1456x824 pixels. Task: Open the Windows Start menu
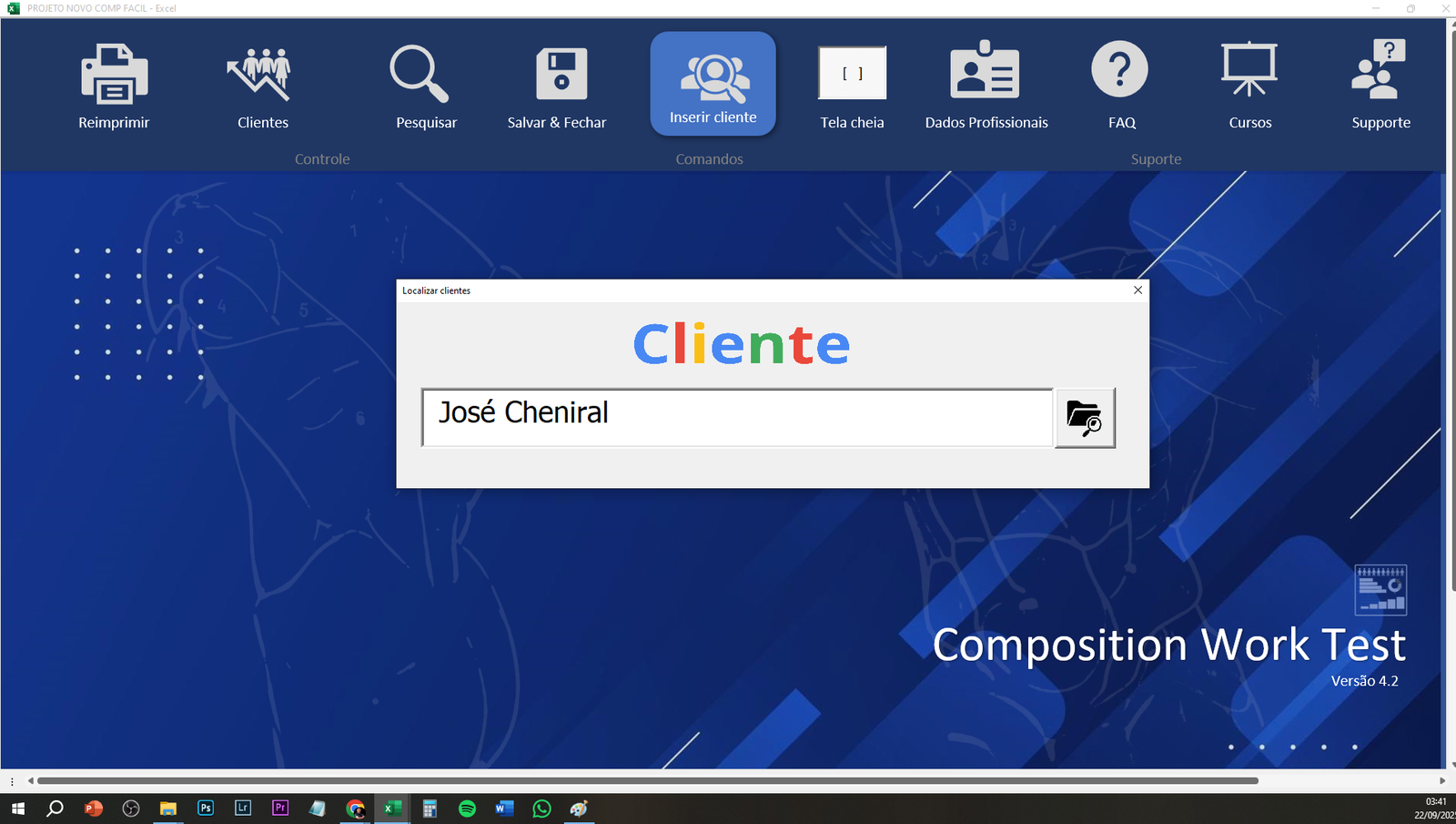coord(17,809)
